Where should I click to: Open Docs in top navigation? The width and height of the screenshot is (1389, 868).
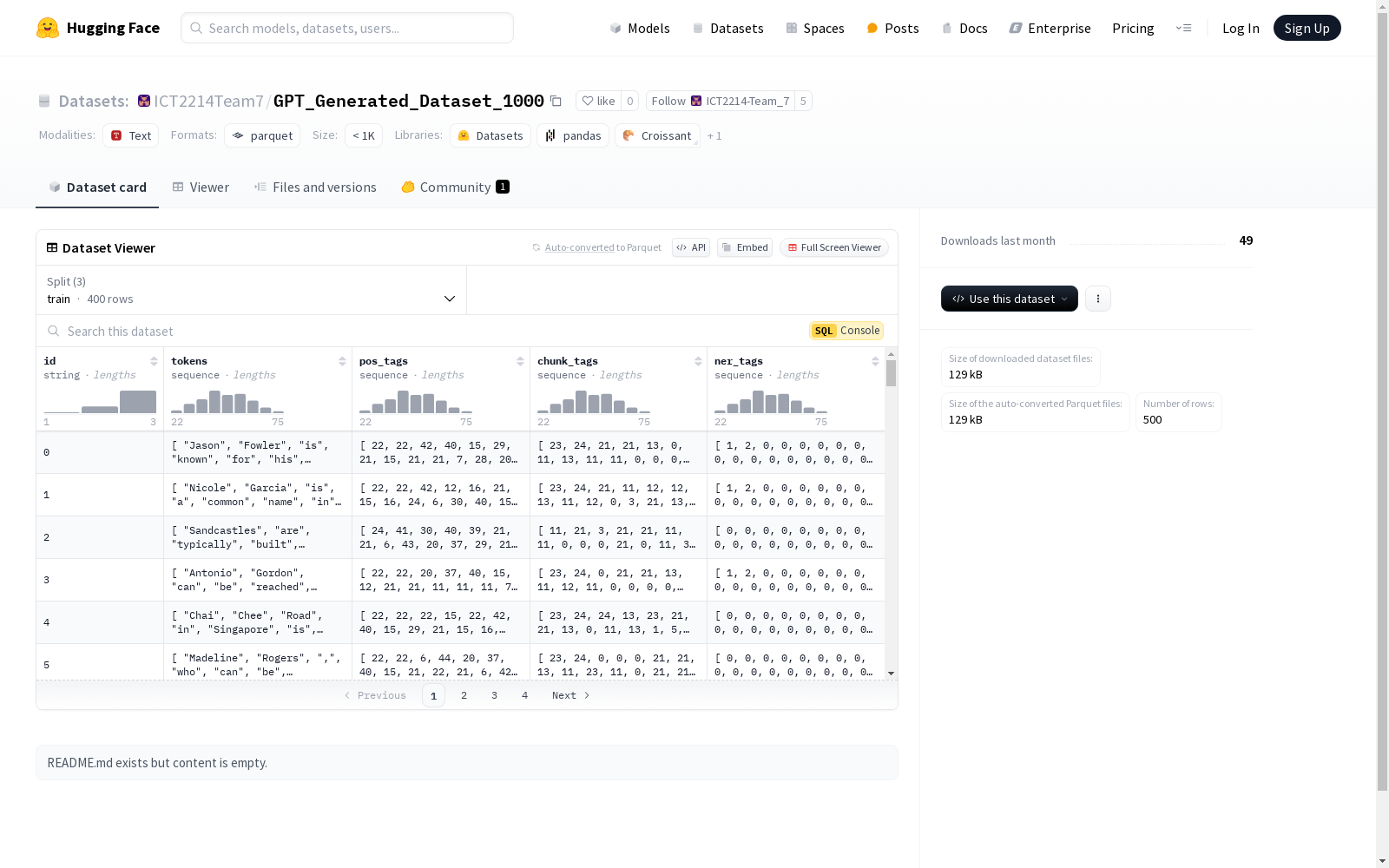964,28
